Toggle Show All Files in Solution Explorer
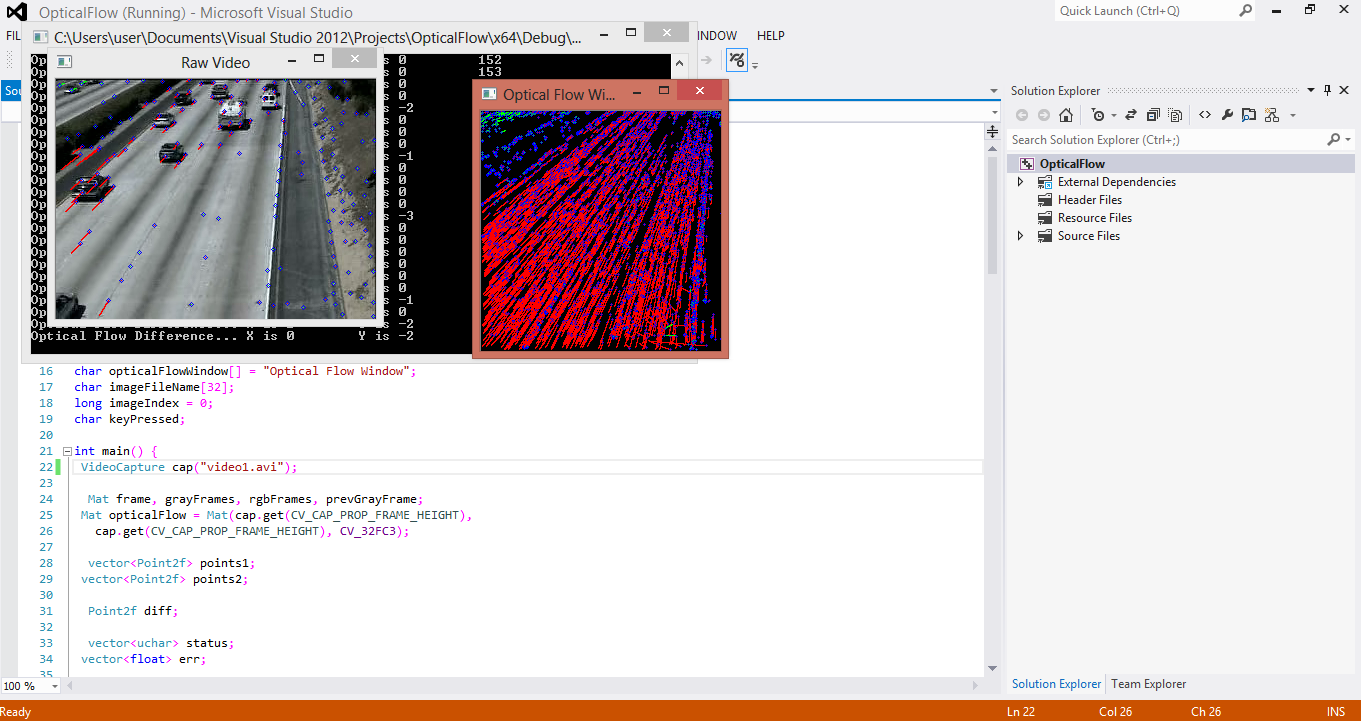 (x=1249, y=114)
